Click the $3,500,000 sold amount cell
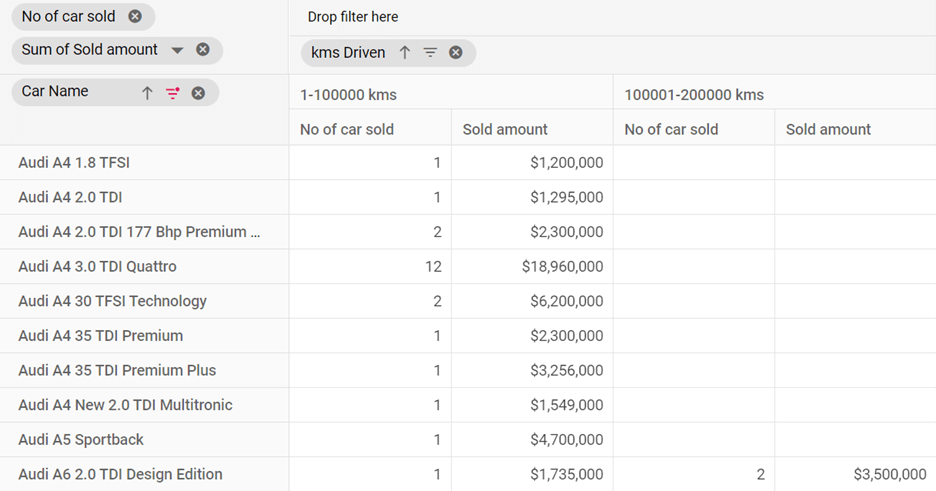936x491 pixels. 855,474
